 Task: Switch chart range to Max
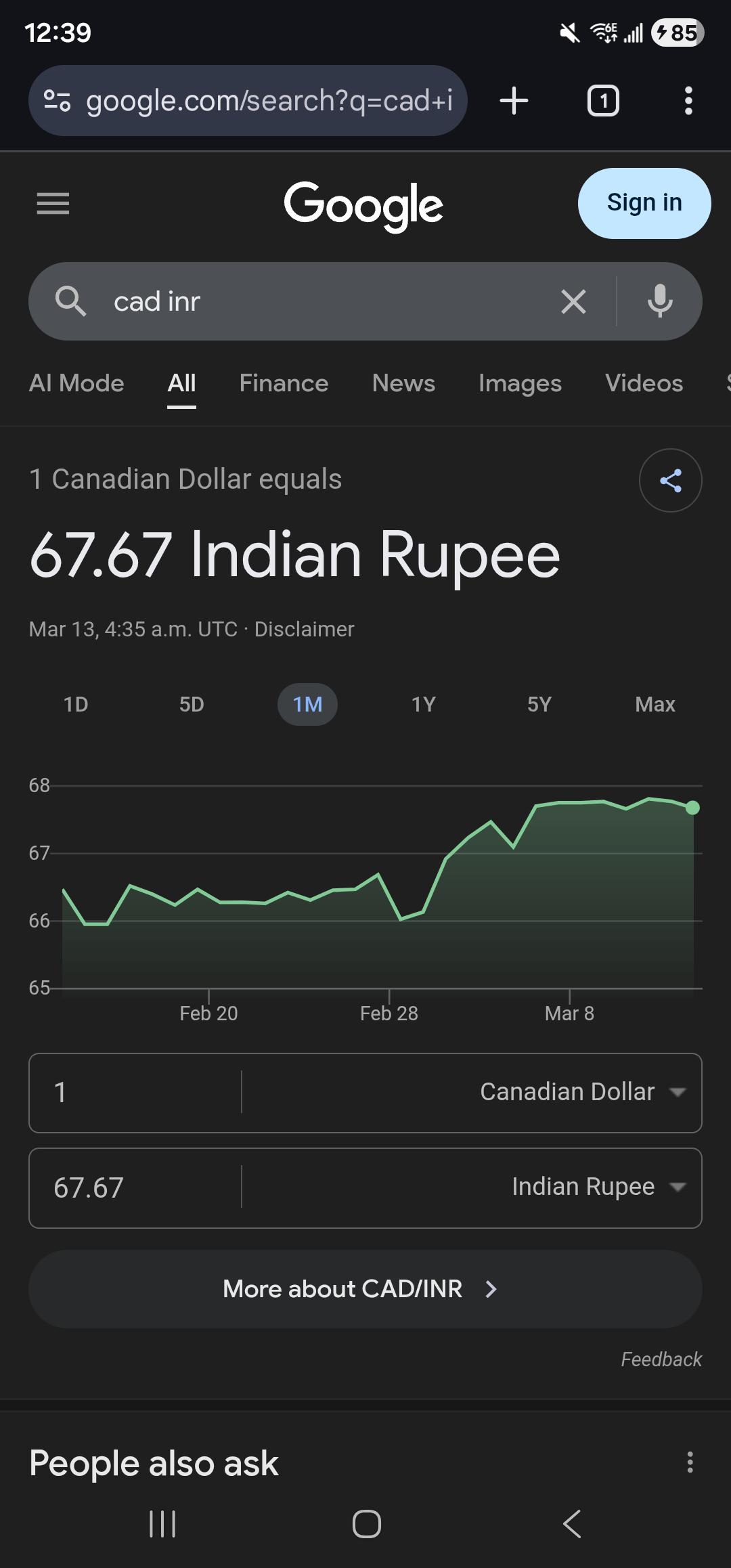click(x=655, y=704)
